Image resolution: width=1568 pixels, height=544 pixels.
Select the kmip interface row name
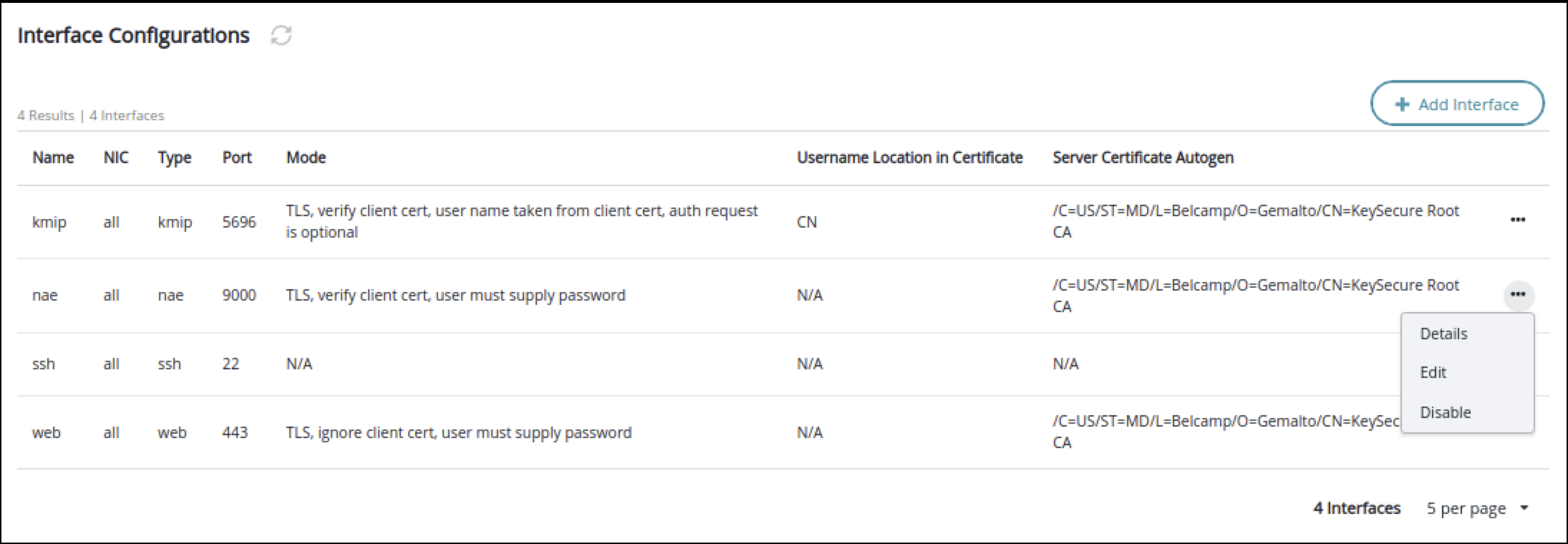pyautogui.click(x=49, y=222)
